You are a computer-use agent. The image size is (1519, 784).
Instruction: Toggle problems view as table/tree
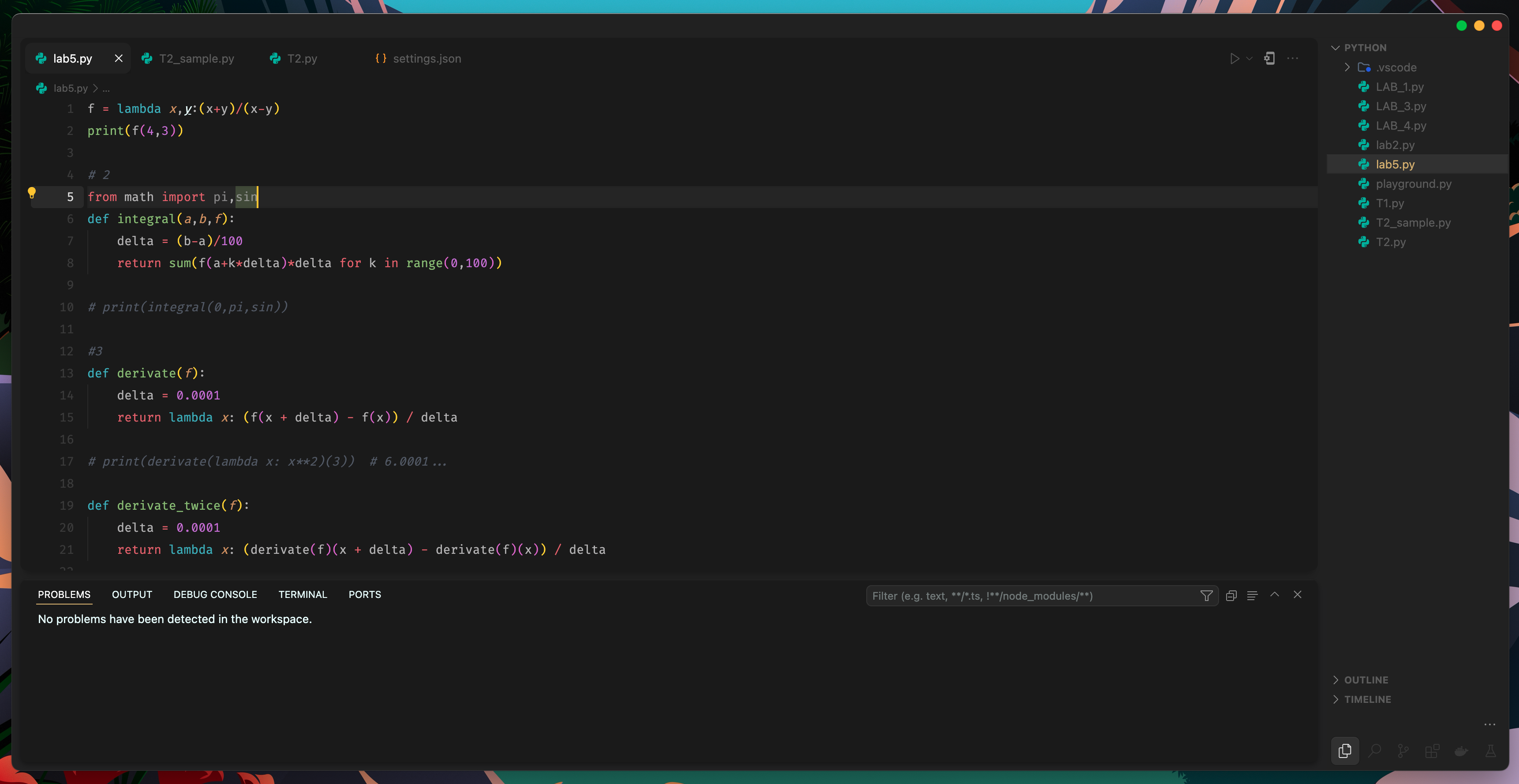click(x=1253, y=595)
